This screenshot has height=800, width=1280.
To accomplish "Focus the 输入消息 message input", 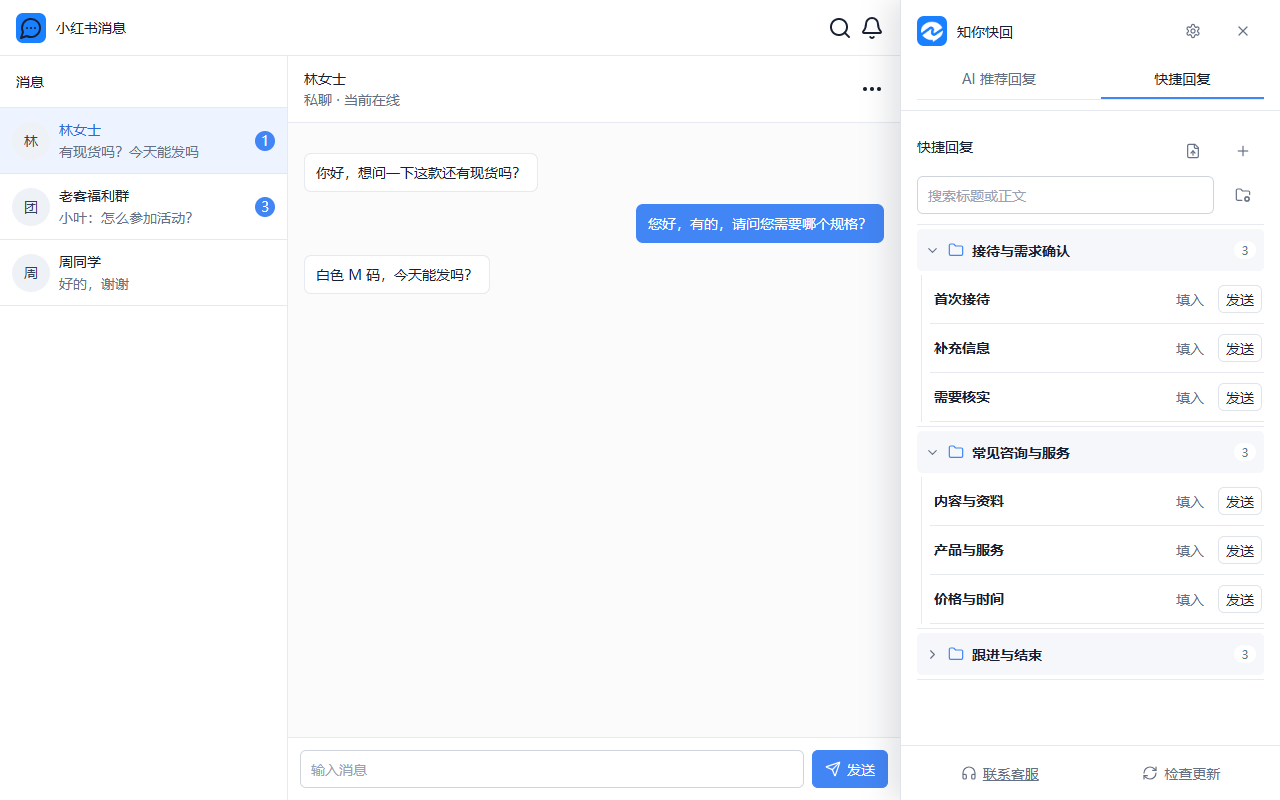I will point(552,769).
